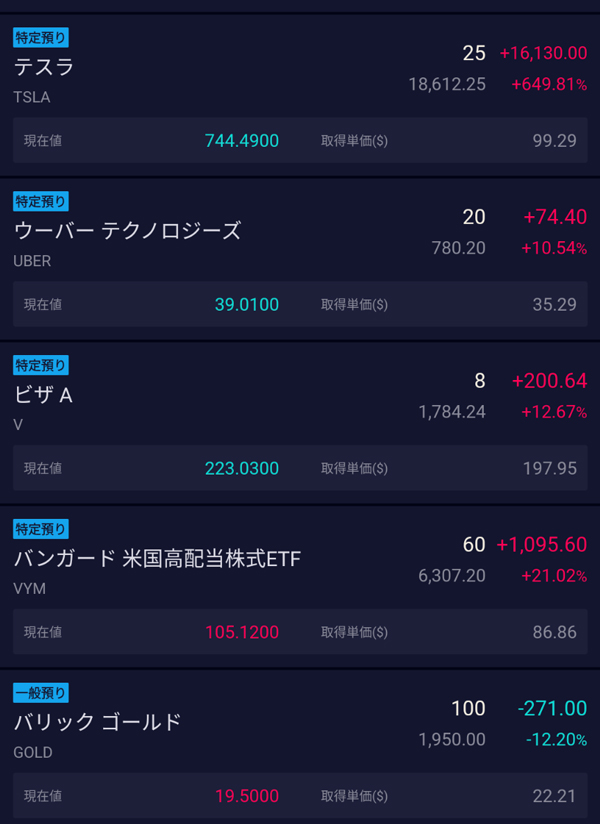Open the バリック ゴールド holding
600x824 pixels.
97,722
